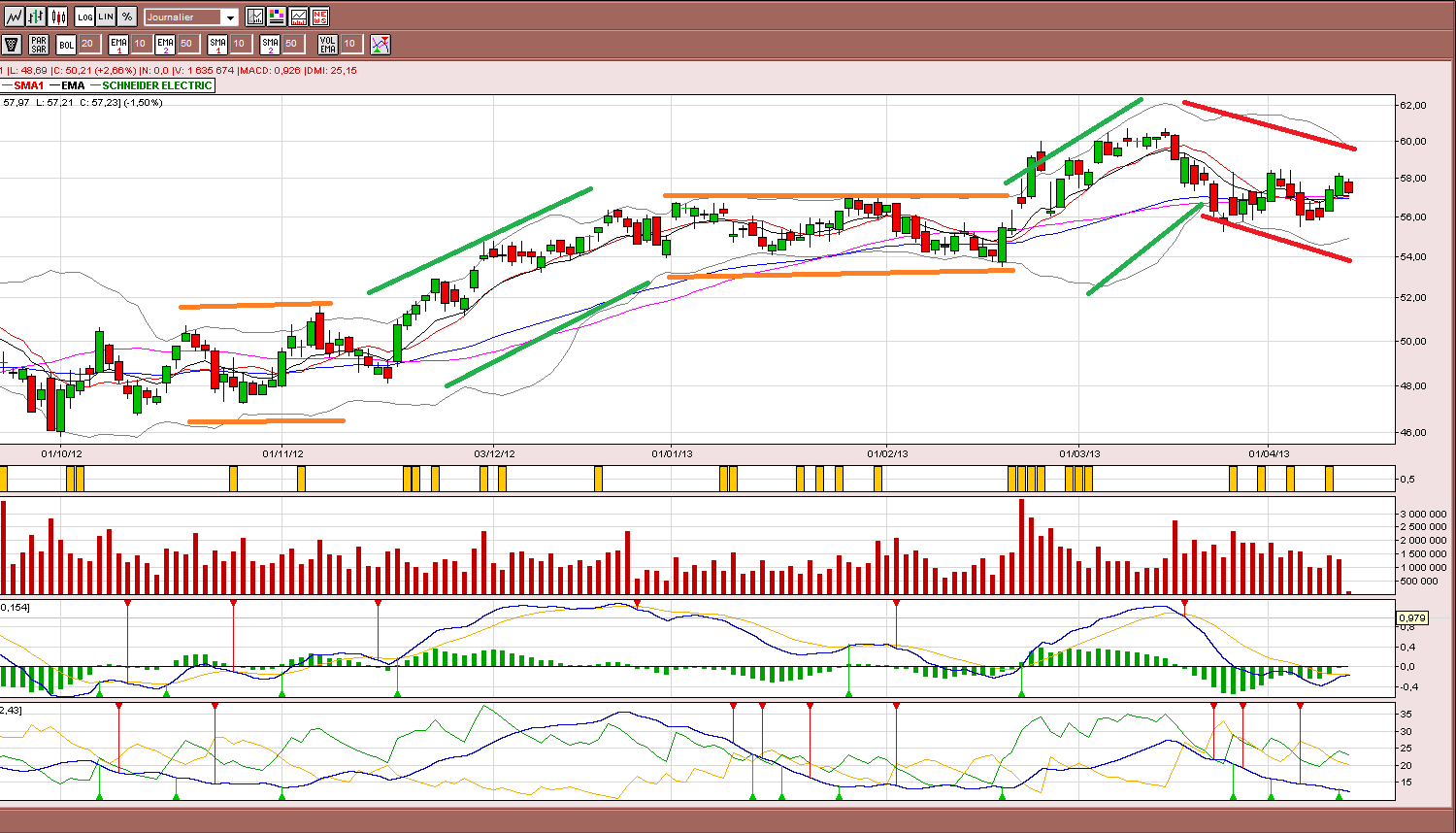The image size is (1456, 833).
Task: Click the 01/10/12 date label
Action: pos(61,453)
